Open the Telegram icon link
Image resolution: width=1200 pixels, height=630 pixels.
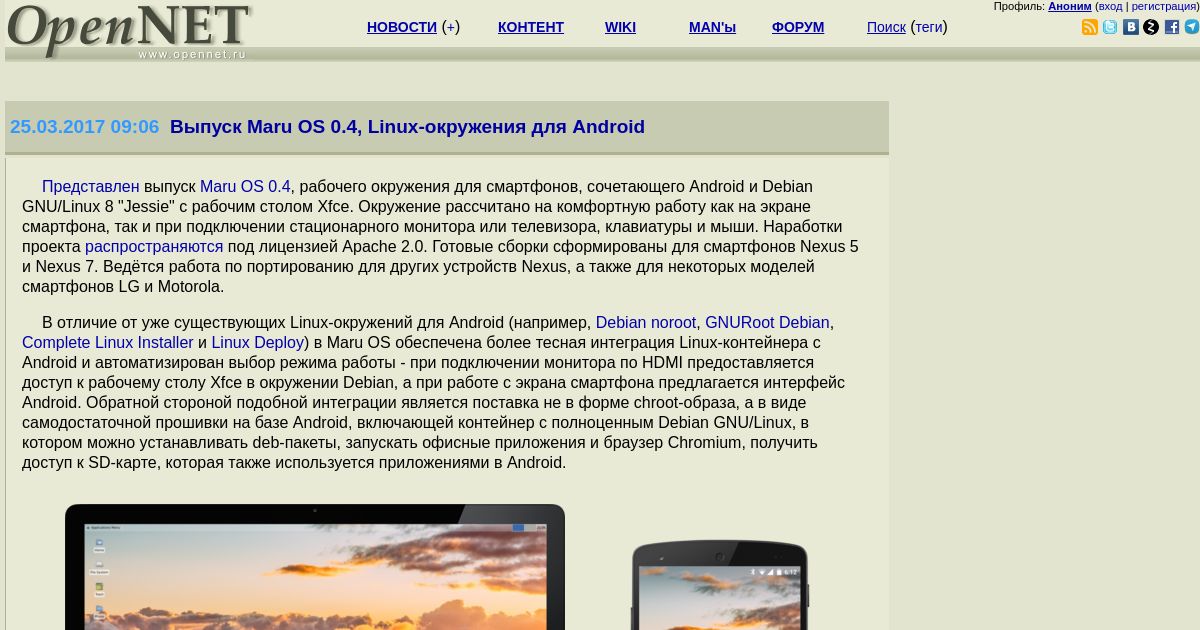pyautogui.click(x=1192, y=27)
